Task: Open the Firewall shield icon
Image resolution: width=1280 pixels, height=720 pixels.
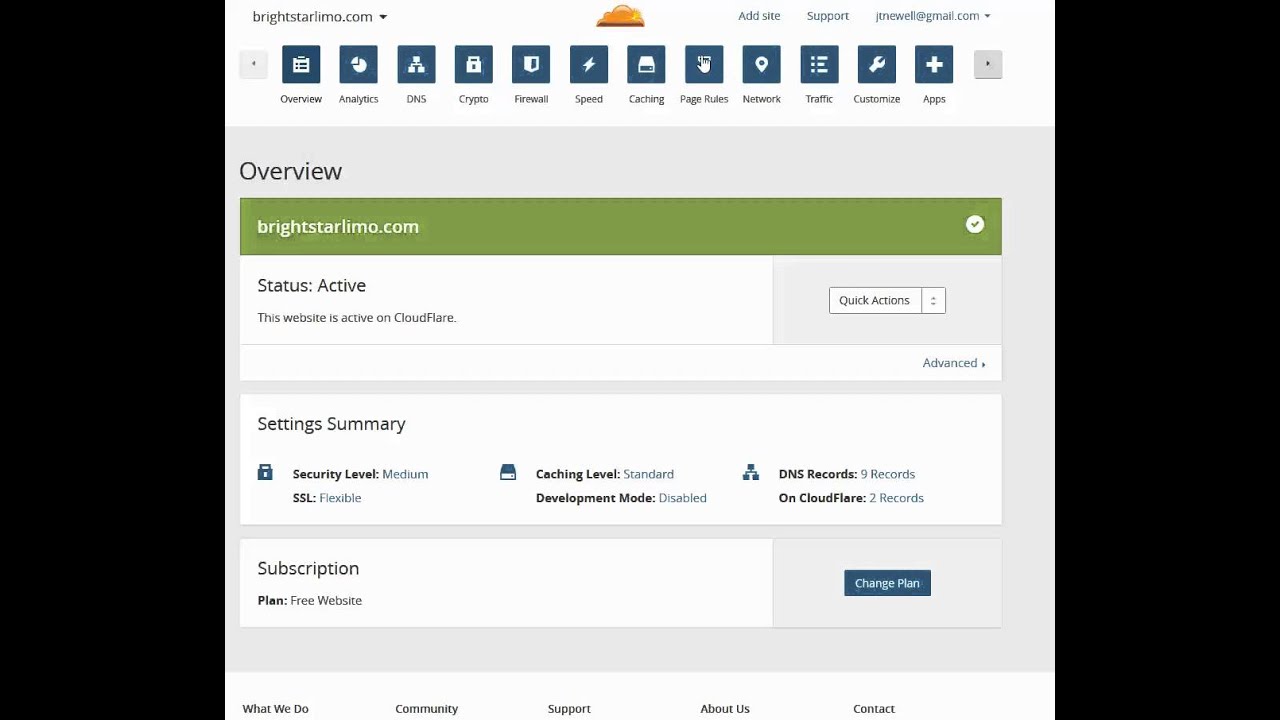Action: (531, 64)
